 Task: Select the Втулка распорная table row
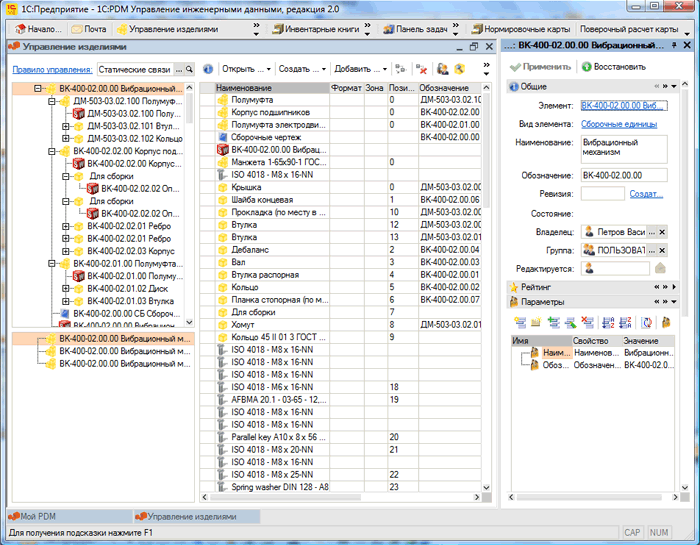tap(340, 275)
